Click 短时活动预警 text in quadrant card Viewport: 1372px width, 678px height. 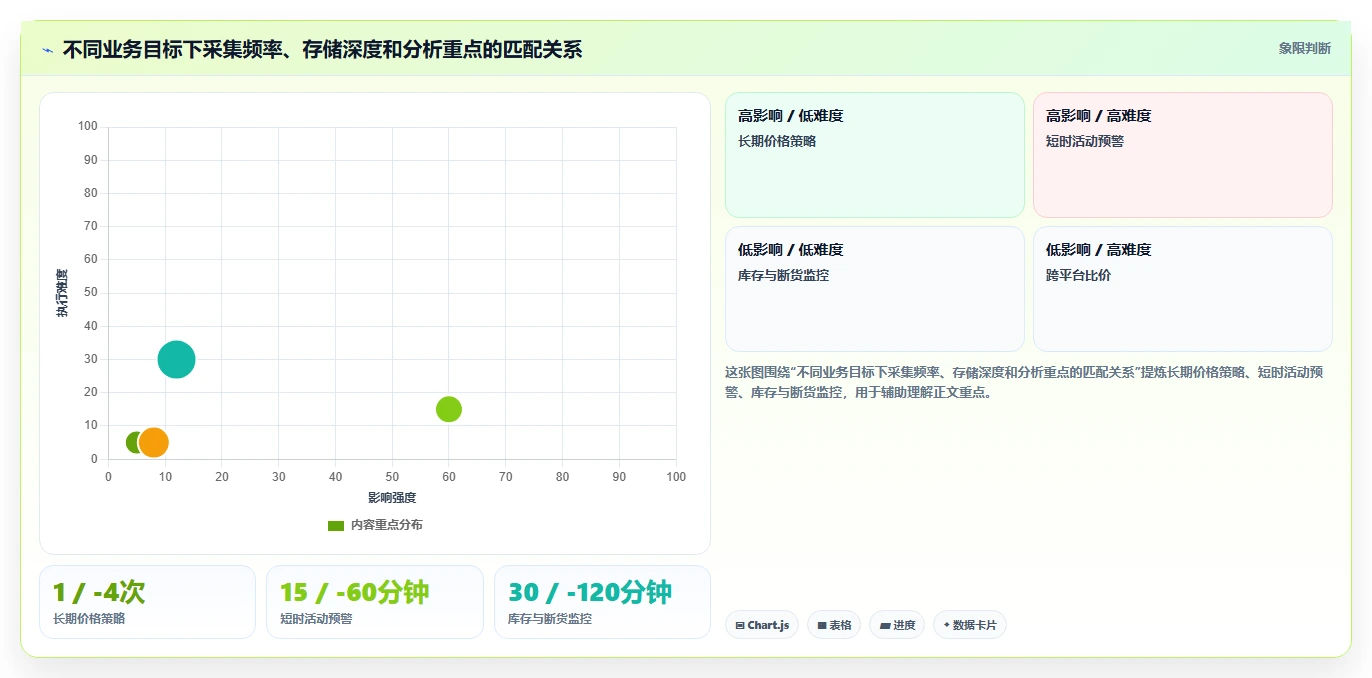pos(1085,141)
